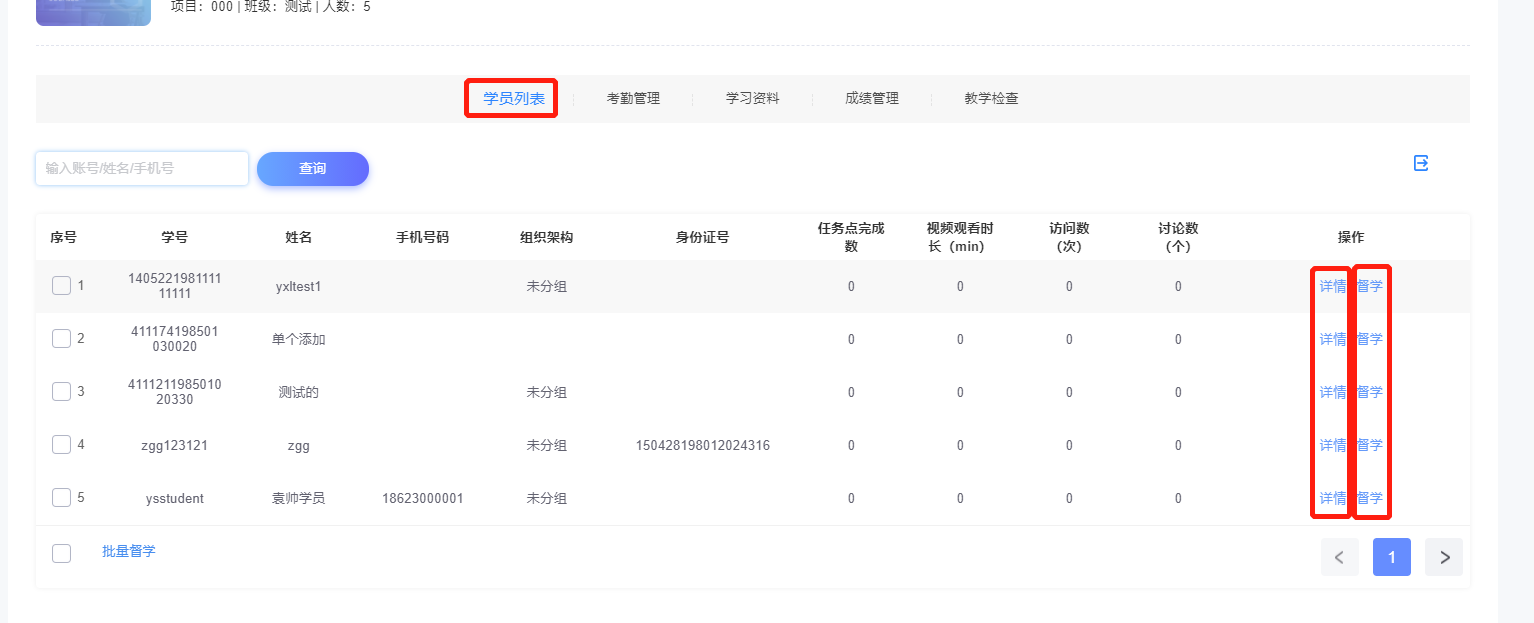Toggle the select-all checkbox beside 批量督学
This screenshot has width=1534, height=623.
click(61, 553)
